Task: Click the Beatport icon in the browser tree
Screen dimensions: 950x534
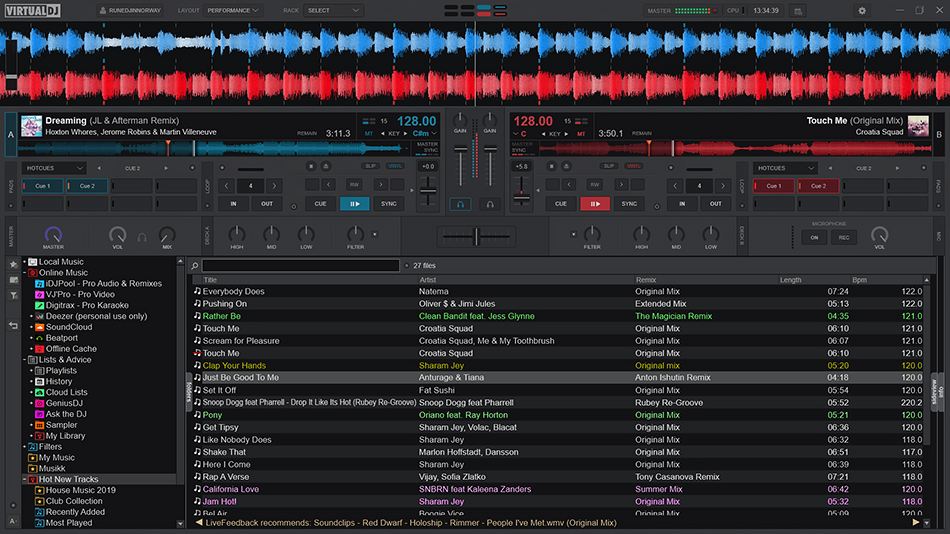Action: tap(39, 338)
